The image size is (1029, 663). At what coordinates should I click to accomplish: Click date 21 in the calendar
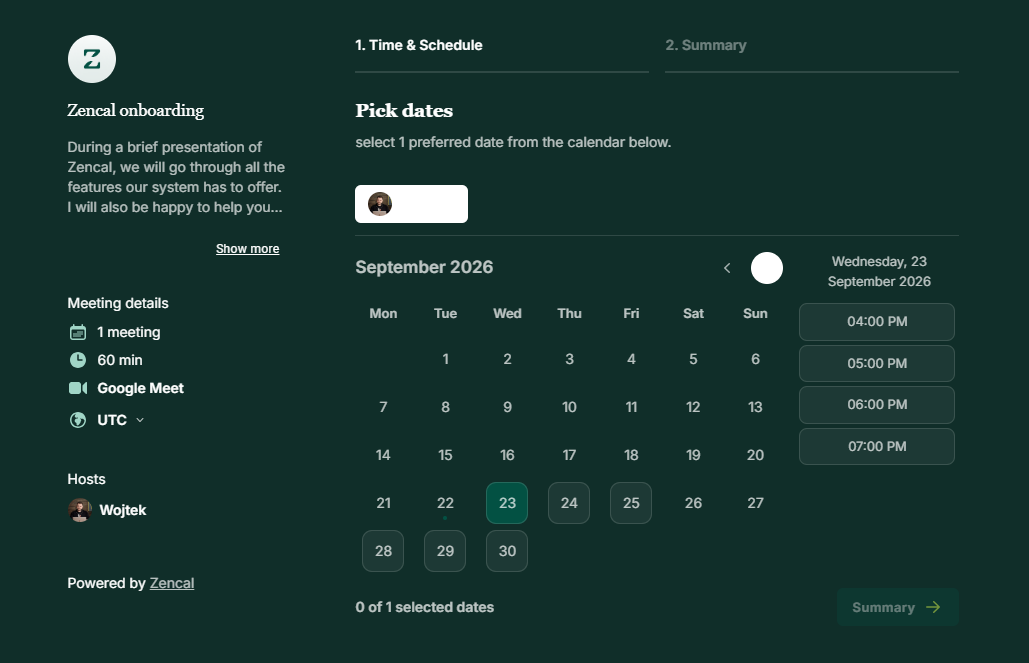pyautogui.click(x=383, y=503)
